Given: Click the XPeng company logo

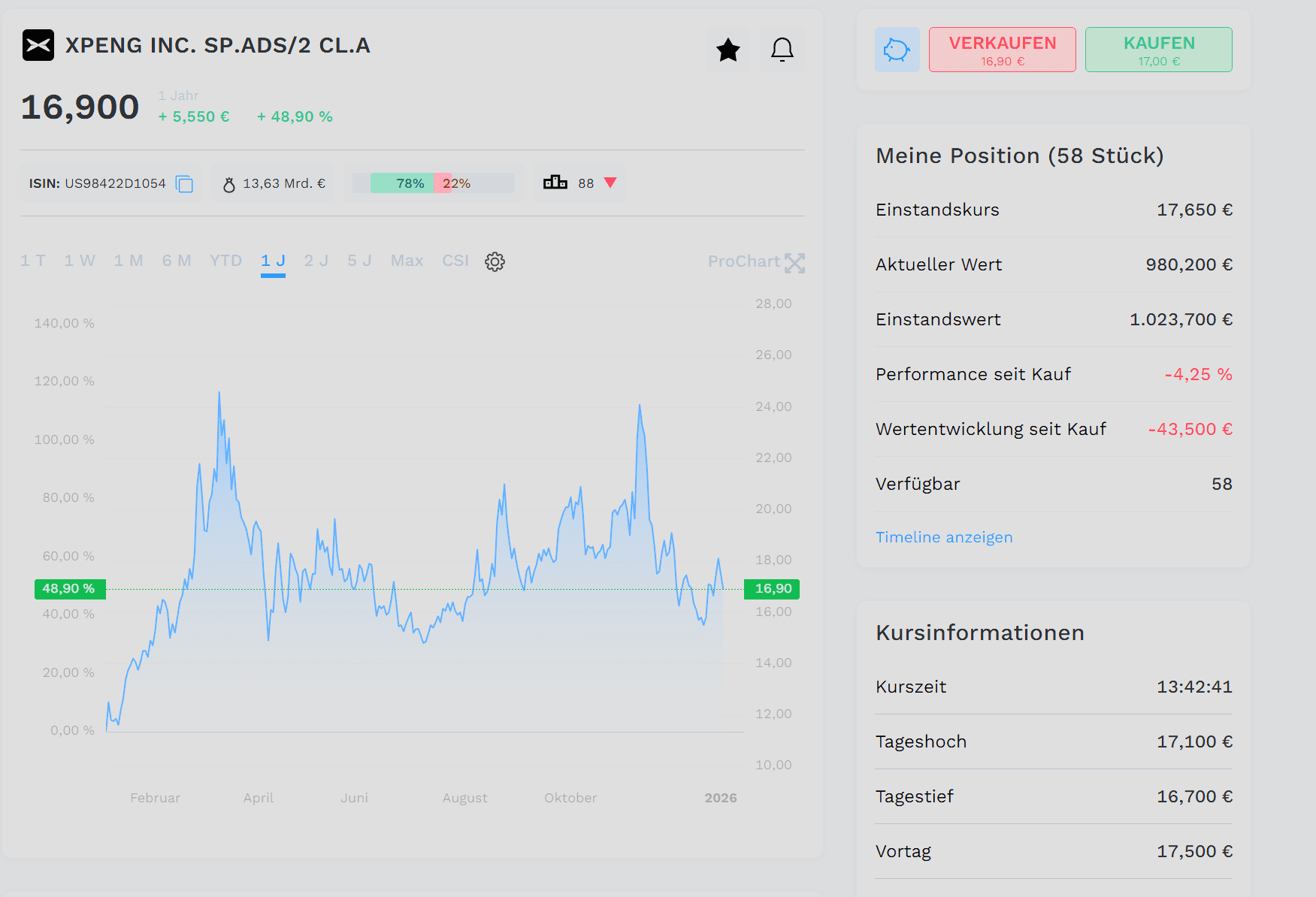Looking at the screenshot, I should (x=38, y=45).
